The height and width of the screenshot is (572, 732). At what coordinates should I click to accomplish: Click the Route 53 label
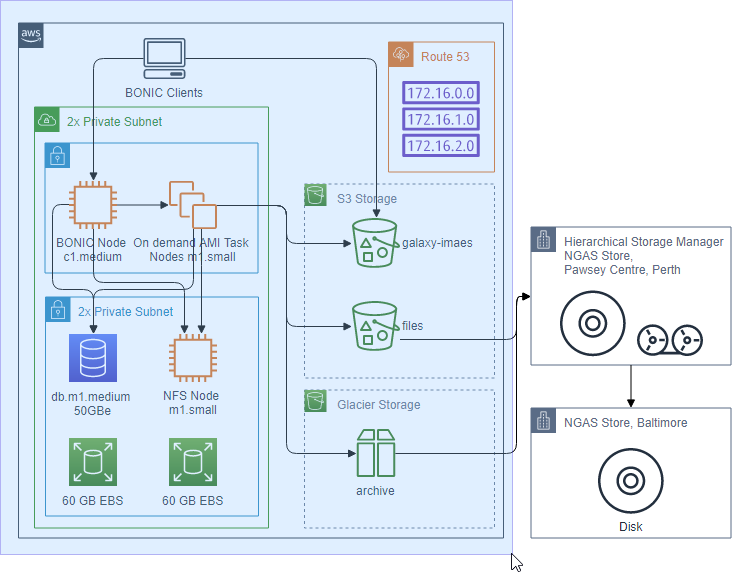pos(445,56)
